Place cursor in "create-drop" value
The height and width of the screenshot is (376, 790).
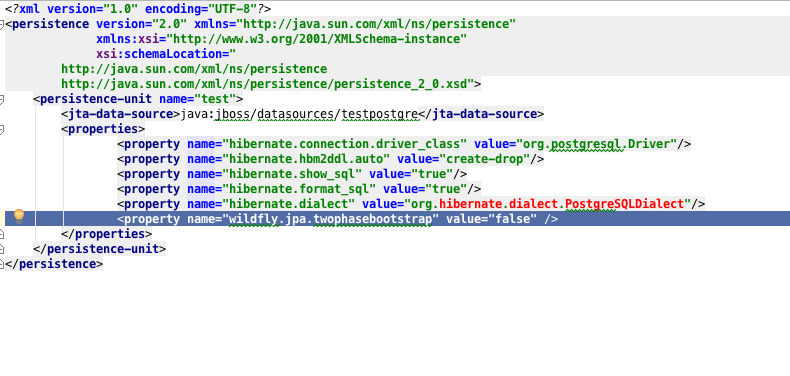tap(485, 159)
